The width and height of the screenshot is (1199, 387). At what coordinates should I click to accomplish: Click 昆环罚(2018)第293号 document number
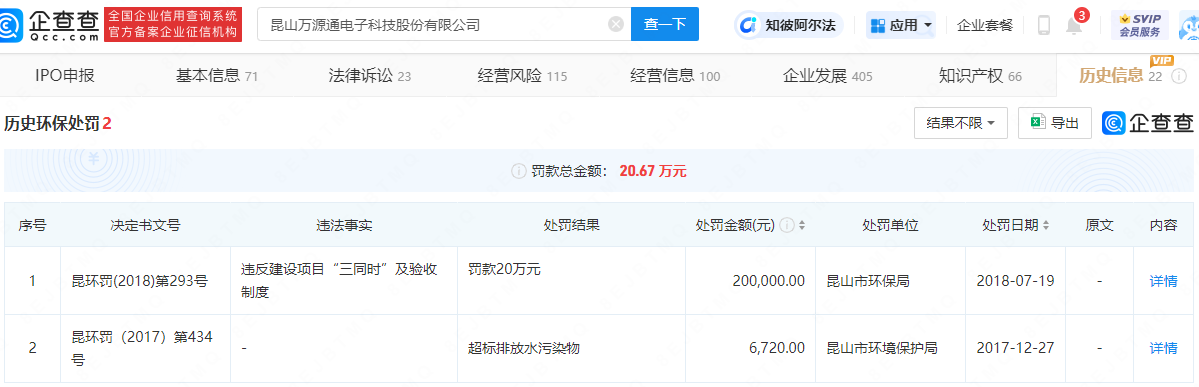139,281
